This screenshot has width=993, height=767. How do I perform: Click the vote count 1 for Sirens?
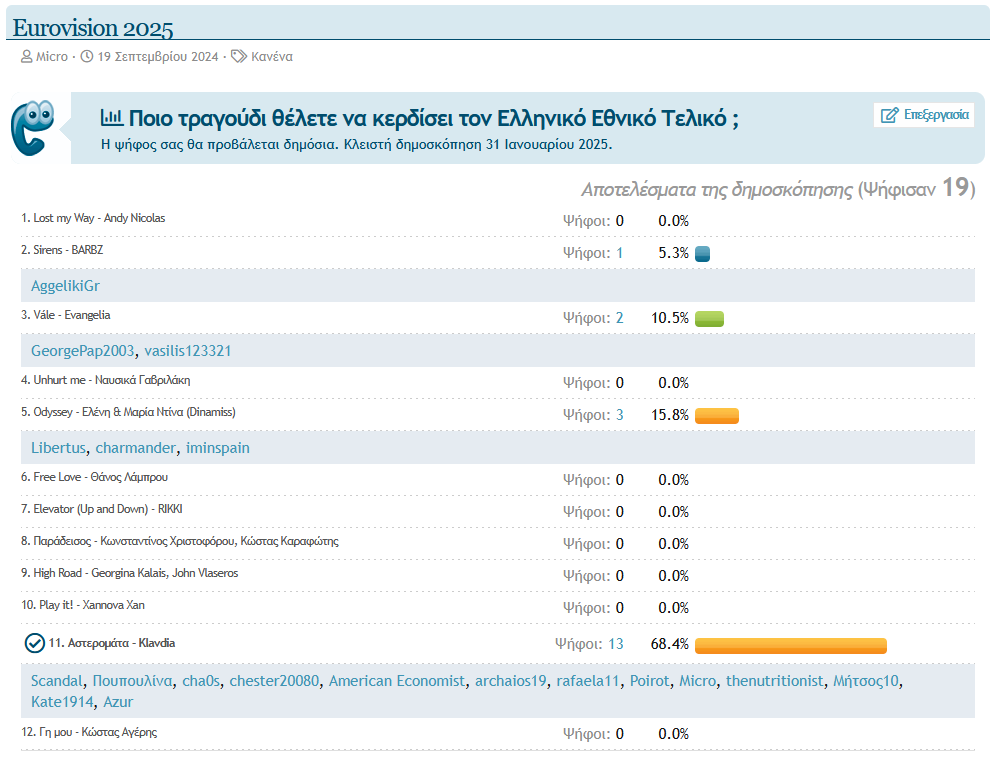point(619,253)
